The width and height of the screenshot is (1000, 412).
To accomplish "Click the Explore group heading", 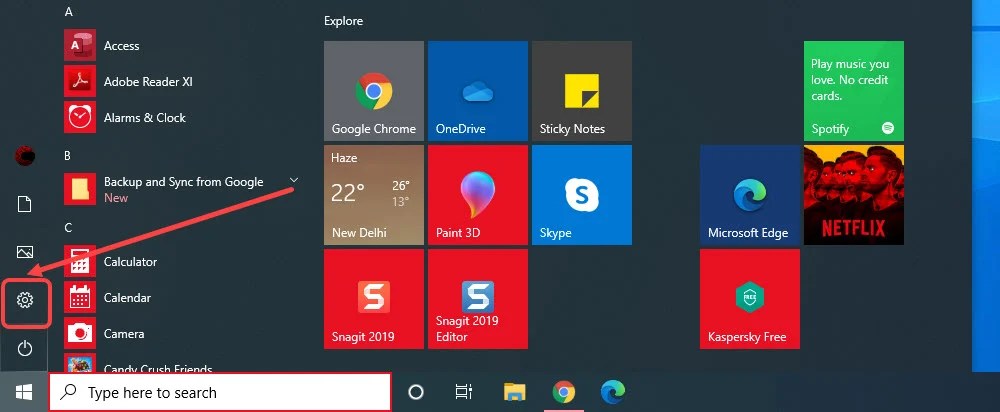I will click(343, 21).
